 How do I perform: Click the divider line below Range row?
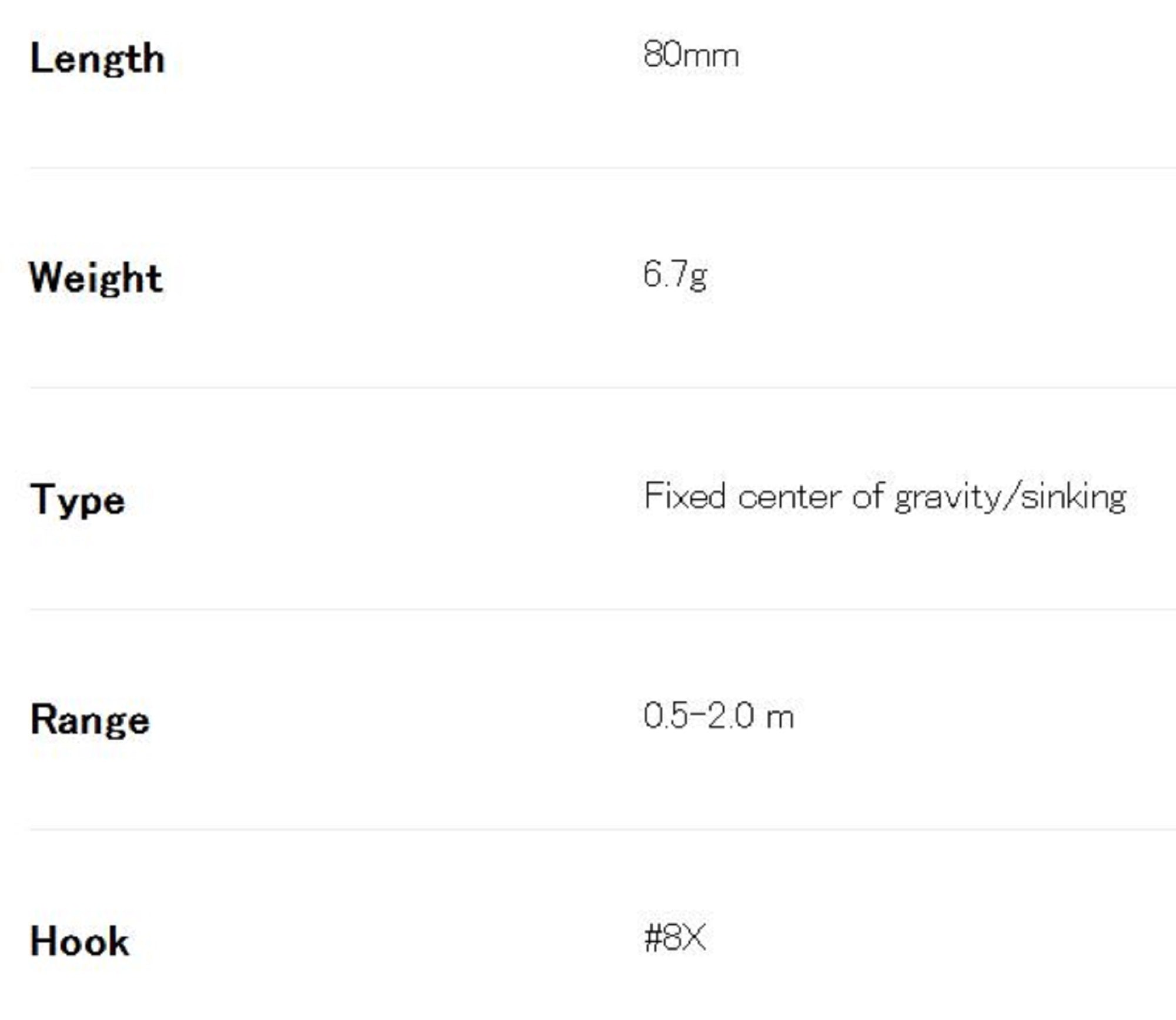(588, 830)
